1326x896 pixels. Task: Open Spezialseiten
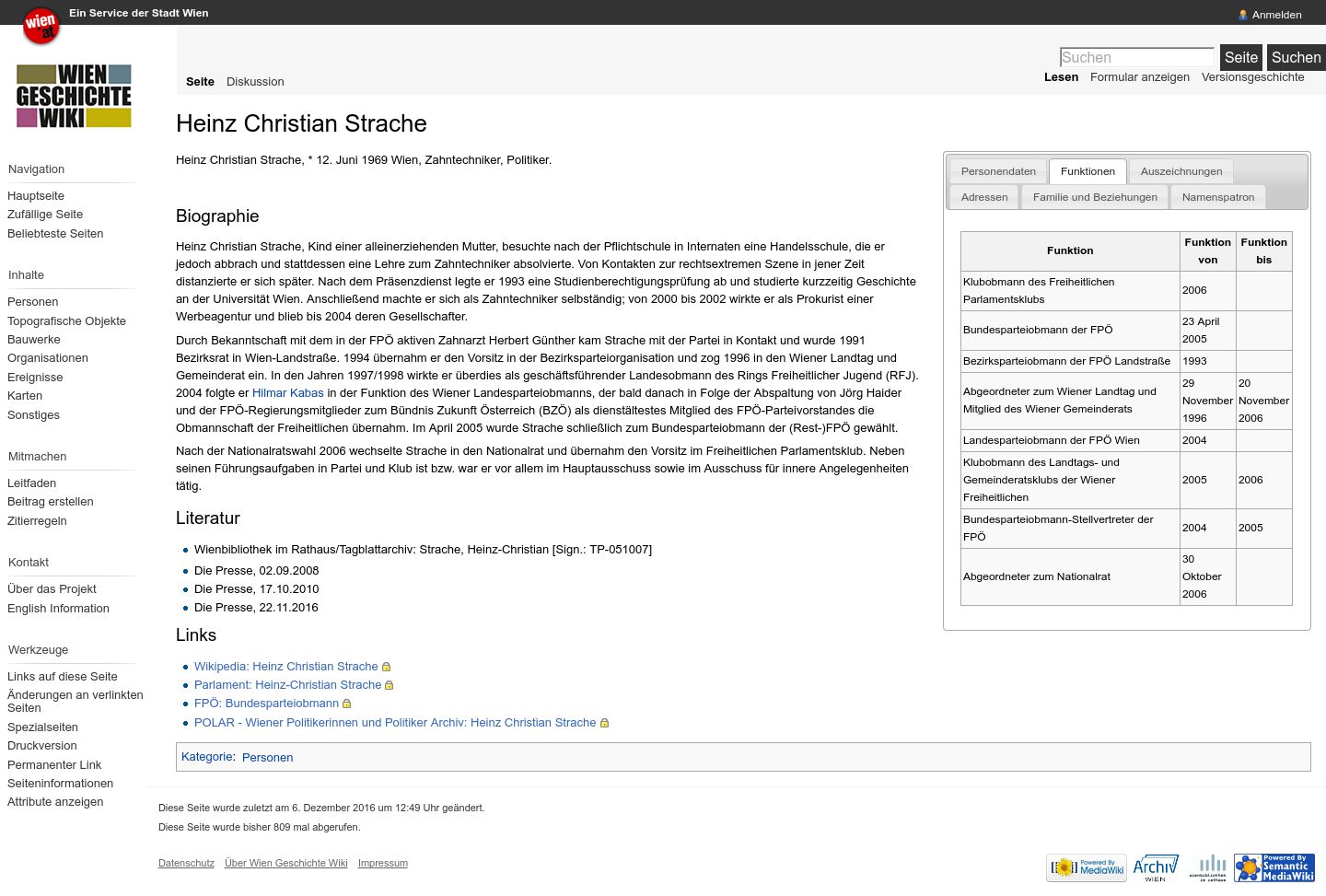tap(42, 727)
